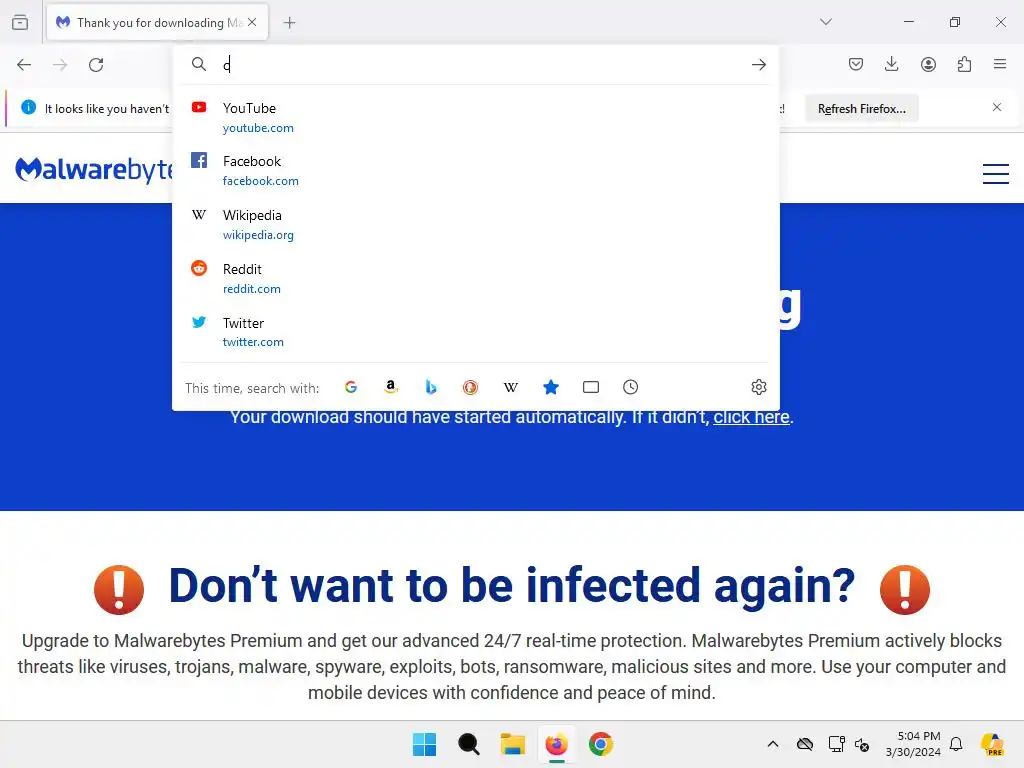Select the Twitter suggestion
The image size is (1024, 768).
(475, 332)
